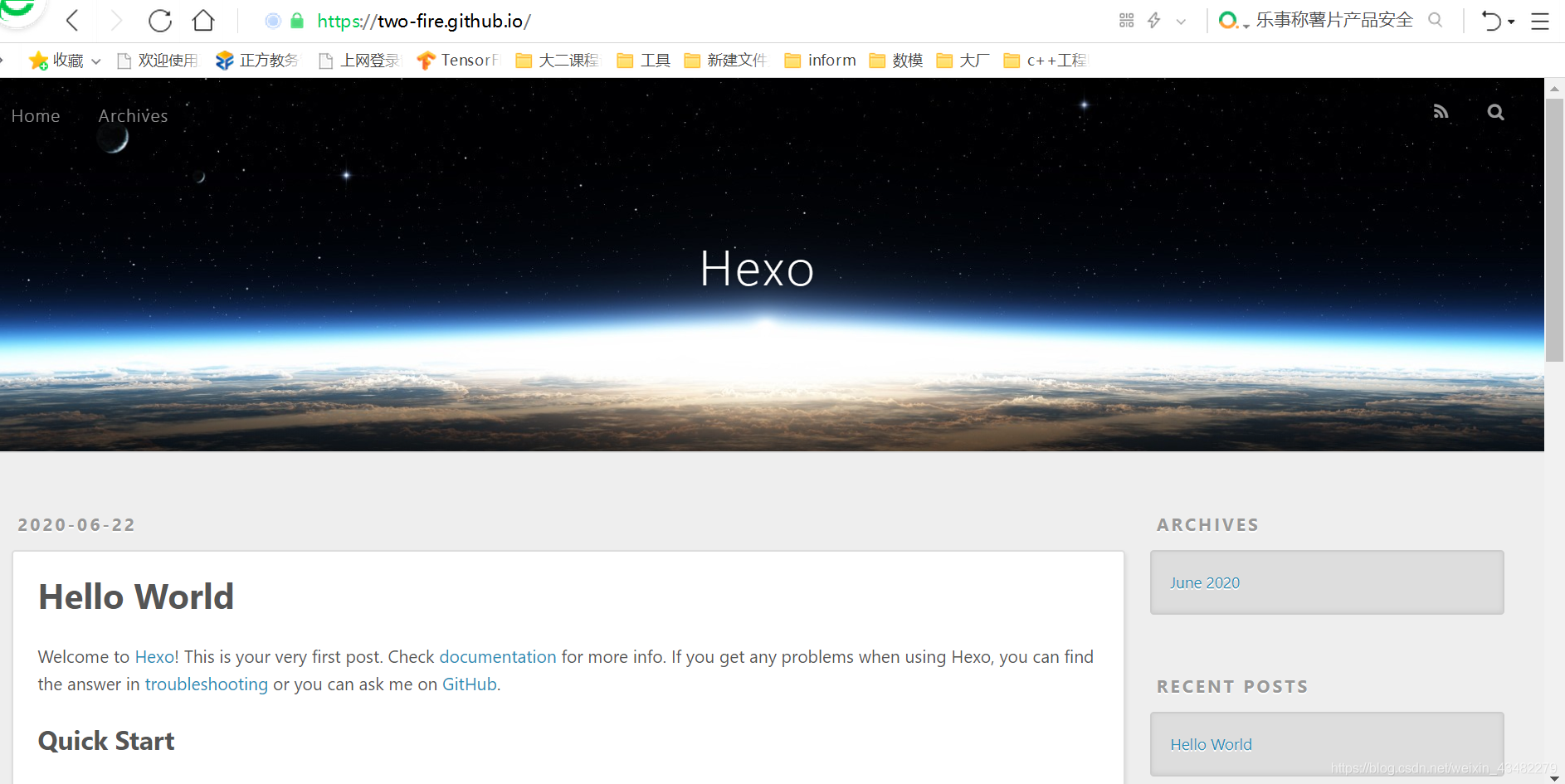Open the GitHub link in post
1565x784 pixels.
(x=470, y=684)
